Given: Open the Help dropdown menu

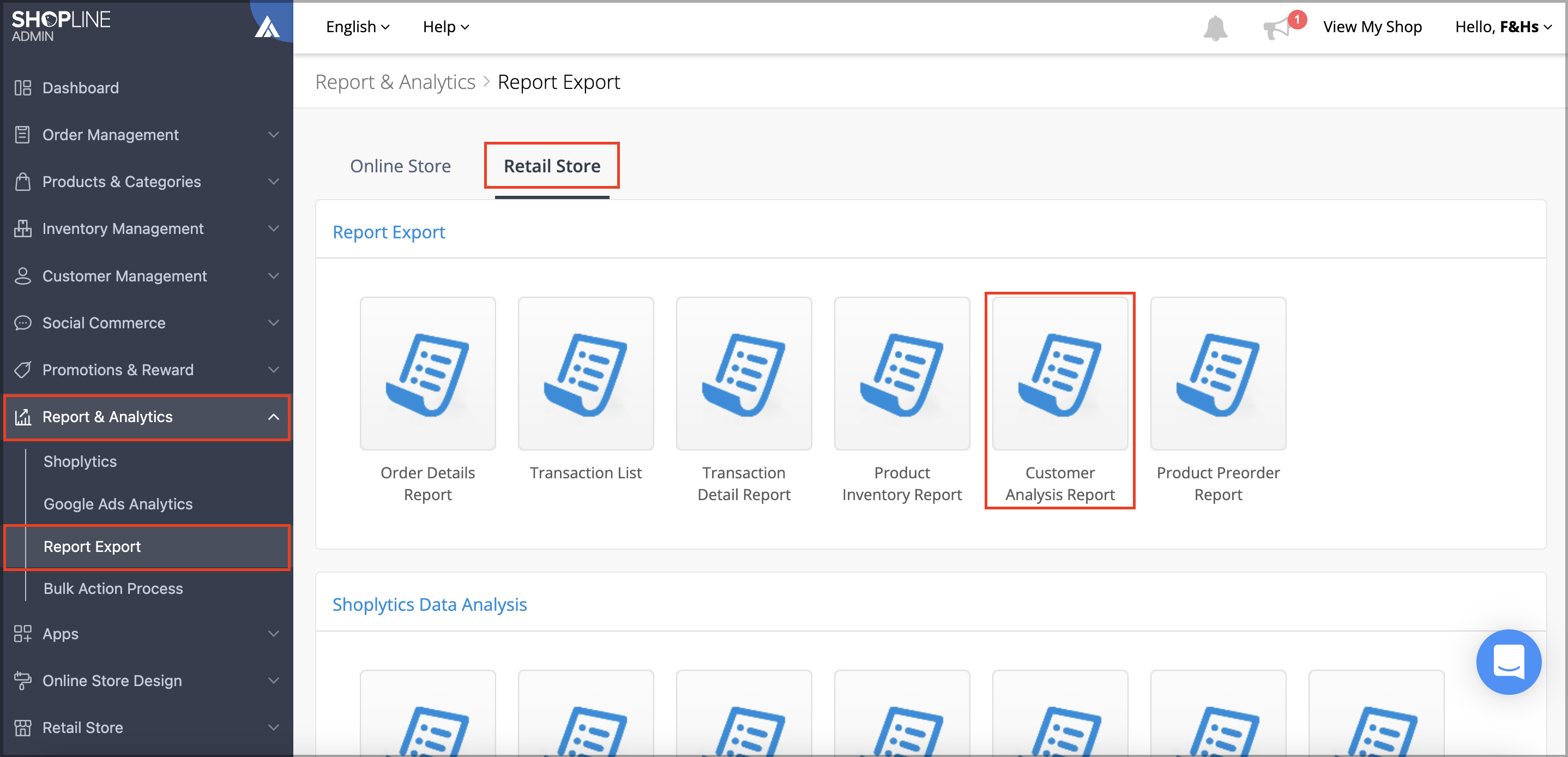Looking at the screenshot, I should [x=446, y=27].
